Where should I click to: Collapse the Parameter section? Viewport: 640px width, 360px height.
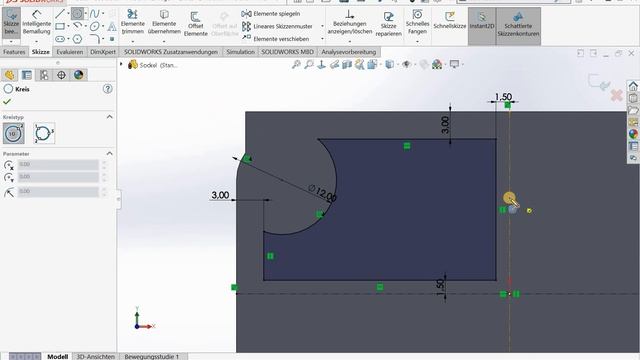pos(109,154)
